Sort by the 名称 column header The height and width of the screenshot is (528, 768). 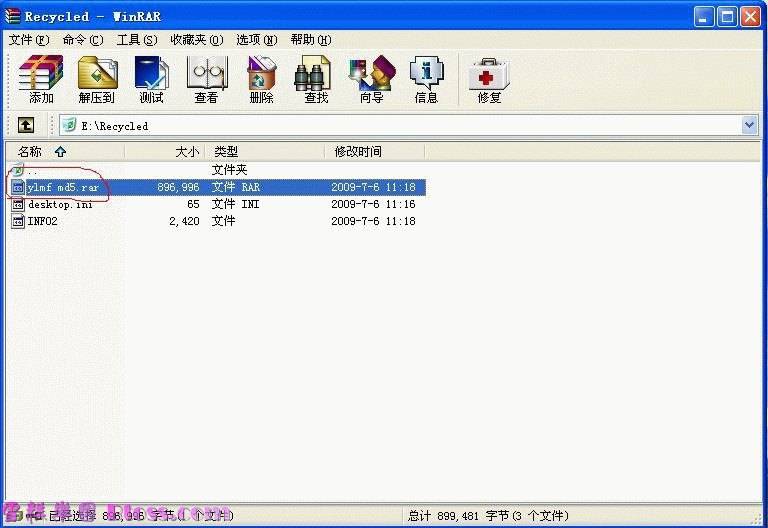(65, 152)
